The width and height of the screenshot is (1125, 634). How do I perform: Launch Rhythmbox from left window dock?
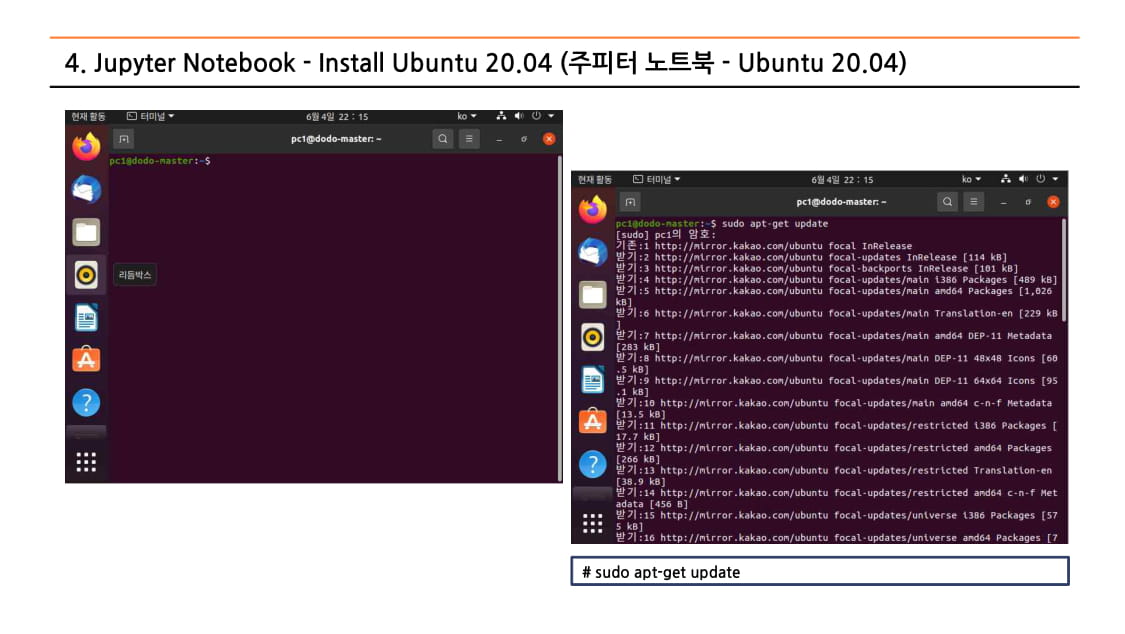tap(86, 275)
